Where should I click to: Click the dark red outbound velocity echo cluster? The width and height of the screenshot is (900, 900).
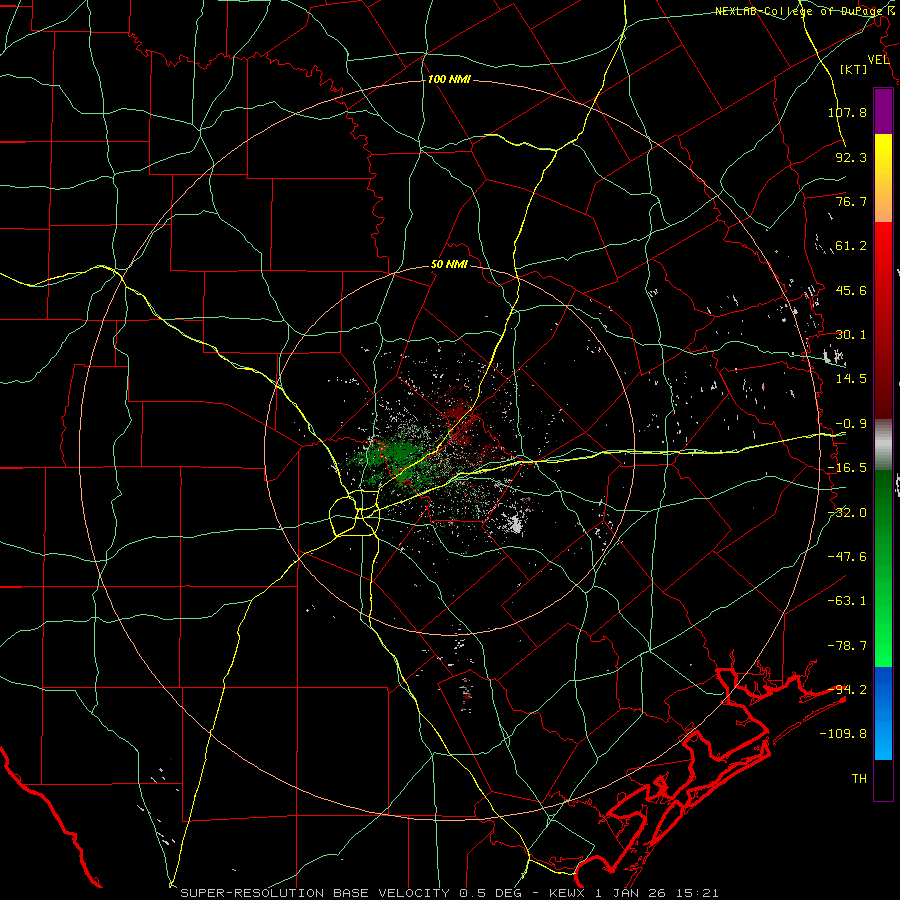pyautogui.click(x=459, y=414)
